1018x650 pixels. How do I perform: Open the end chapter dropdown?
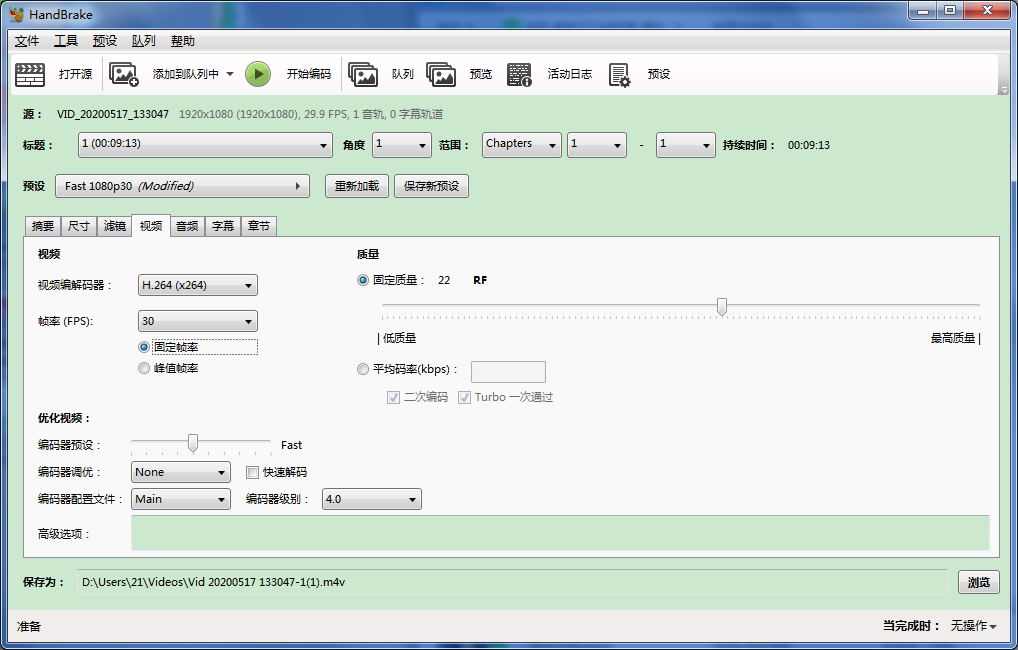686,145
